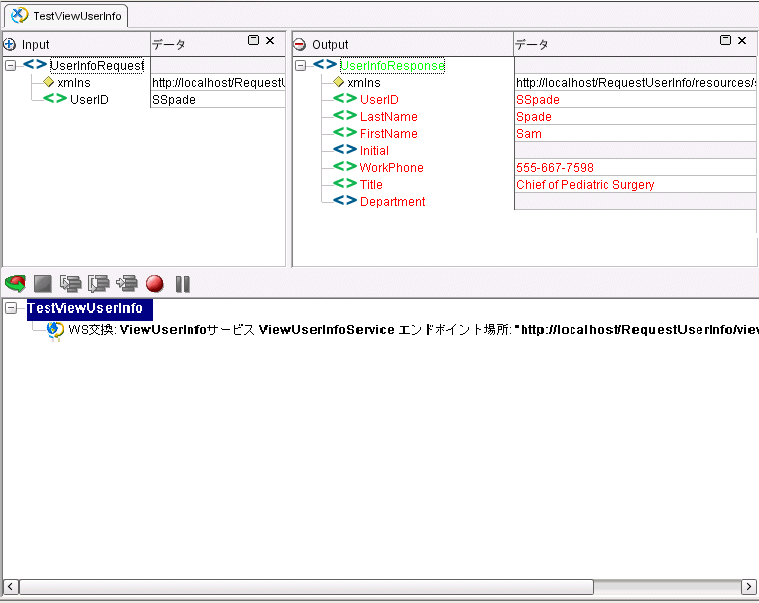Click the UserInfoResponse bracket icon
This screenshot has width=759, height=603.
coord(325,64)
